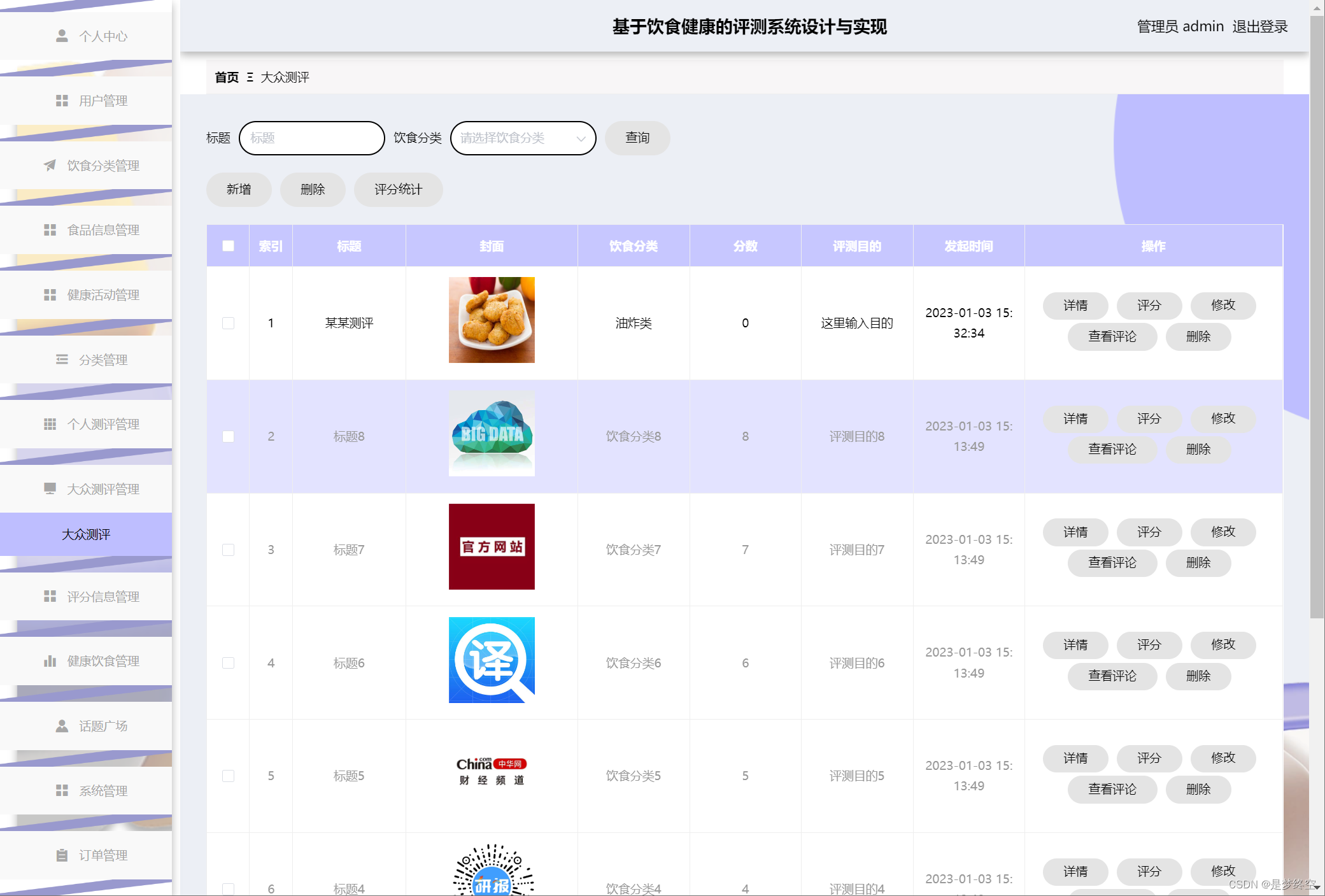1325x896 pixels.
Task: Click 退出登录 to log out
Action: coord(1260,26)
